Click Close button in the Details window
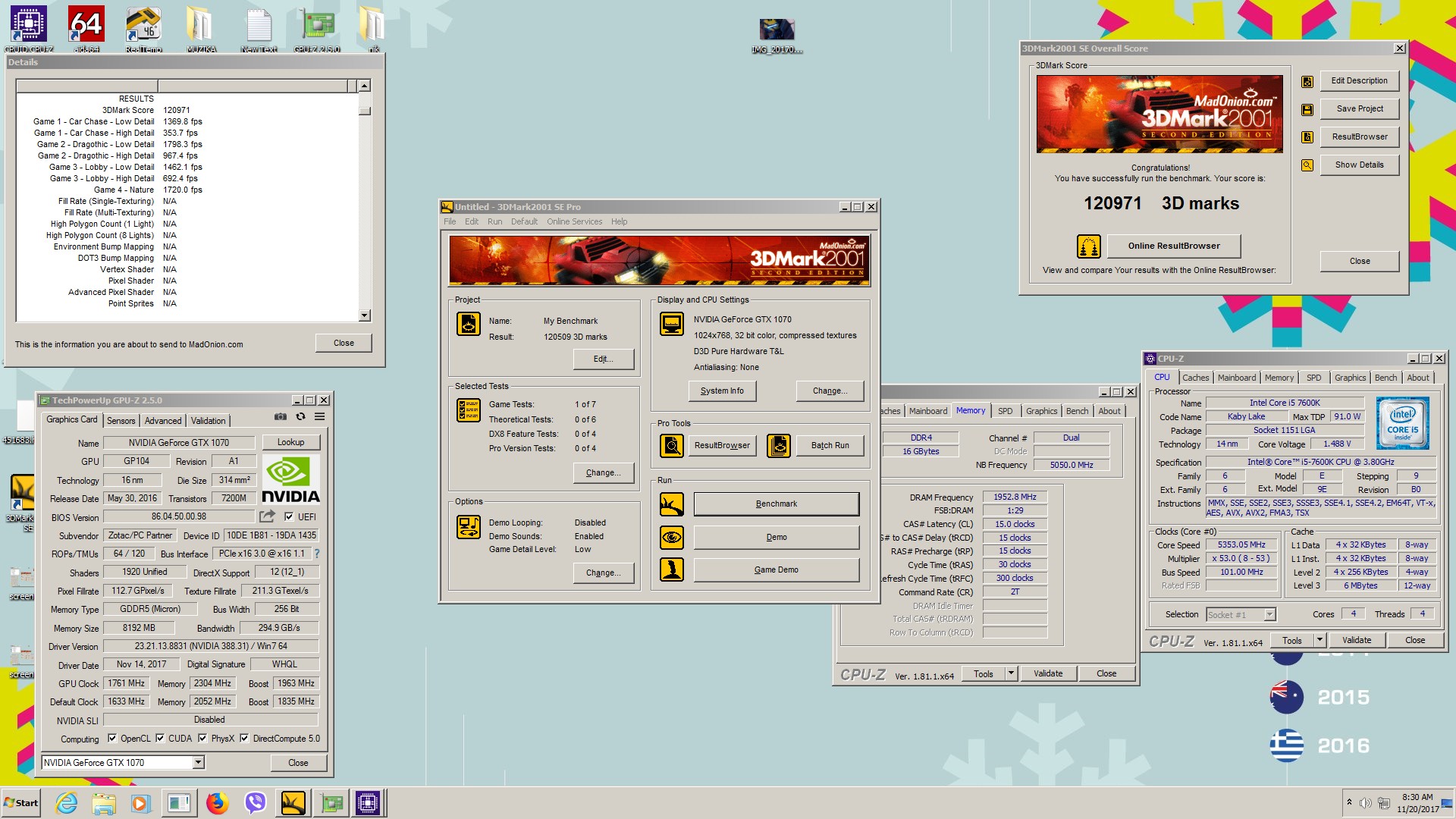 344,343
